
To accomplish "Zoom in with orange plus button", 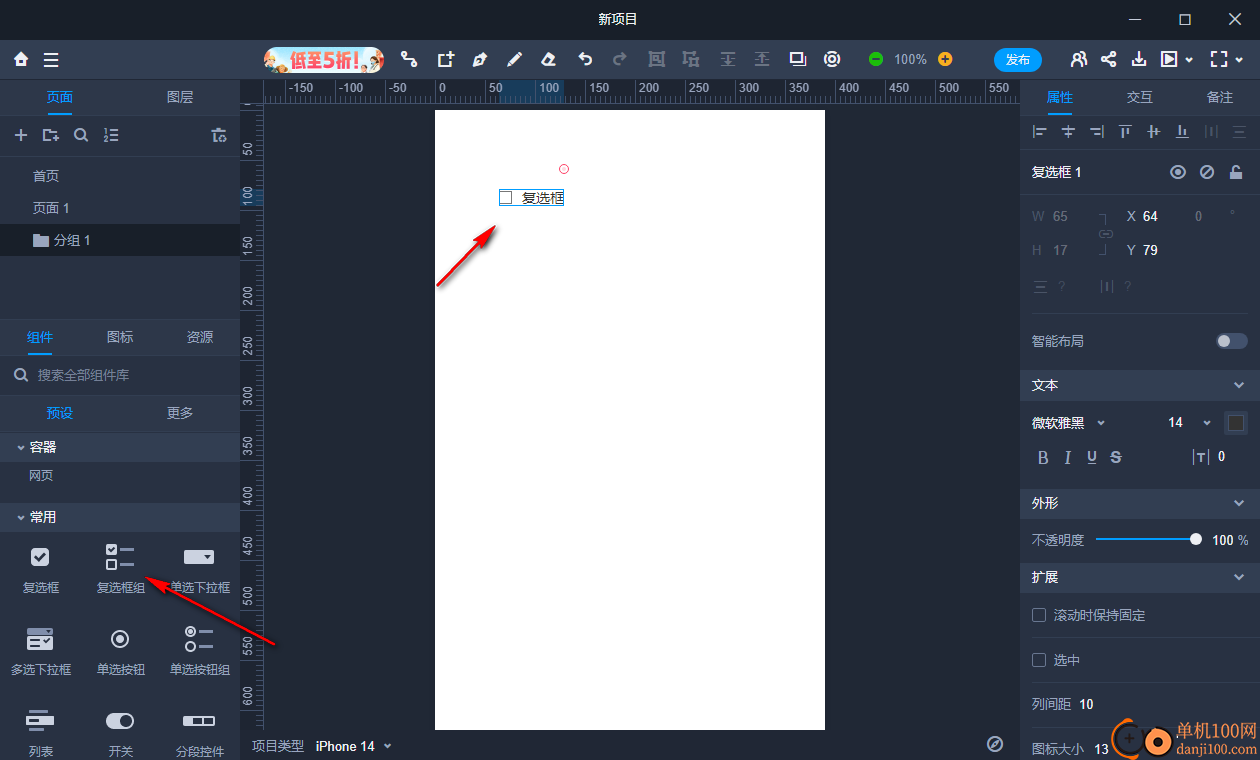I will pyautogui.click(x=945, y=60).
